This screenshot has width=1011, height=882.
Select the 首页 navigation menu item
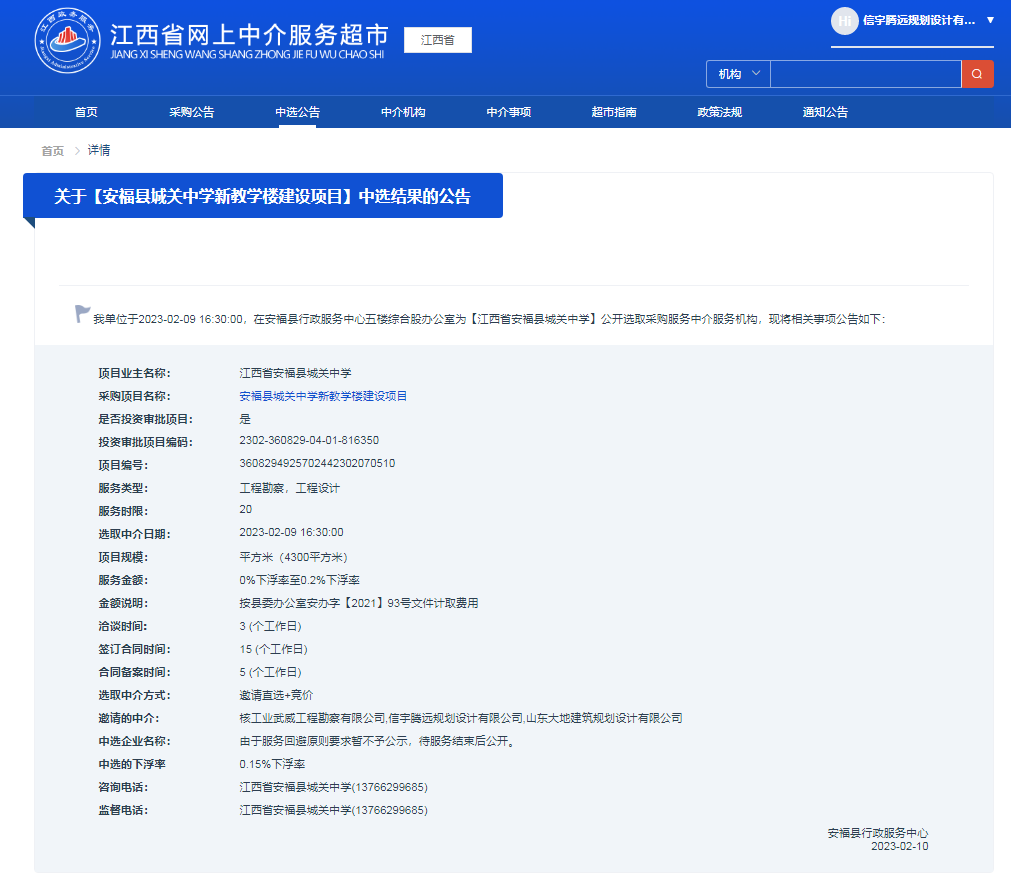point(85,112)
